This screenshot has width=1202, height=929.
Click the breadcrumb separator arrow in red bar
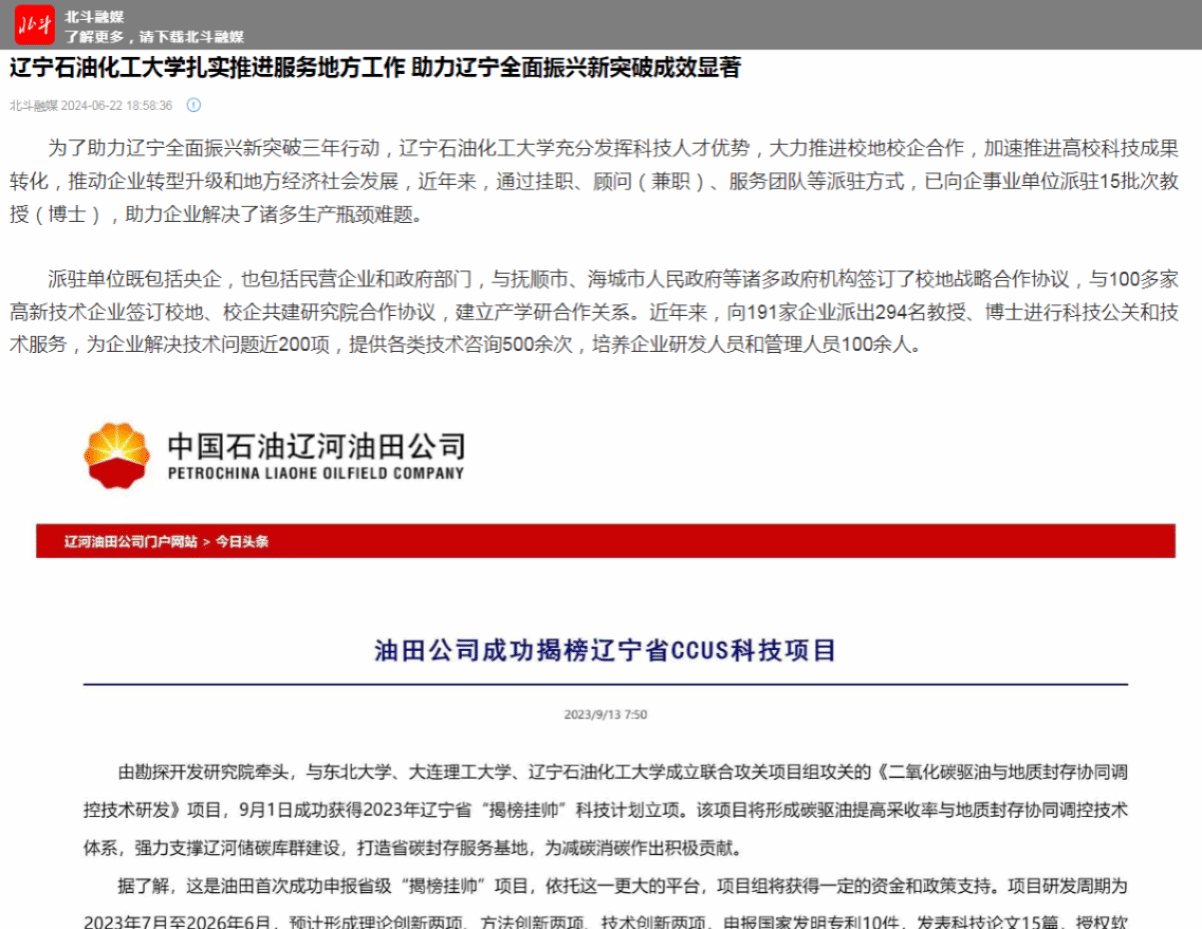pyautogui.click(x=206, y=541)
